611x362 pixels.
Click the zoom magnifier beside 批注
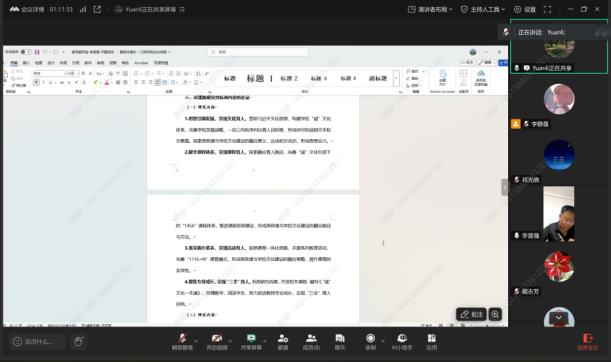495,314
